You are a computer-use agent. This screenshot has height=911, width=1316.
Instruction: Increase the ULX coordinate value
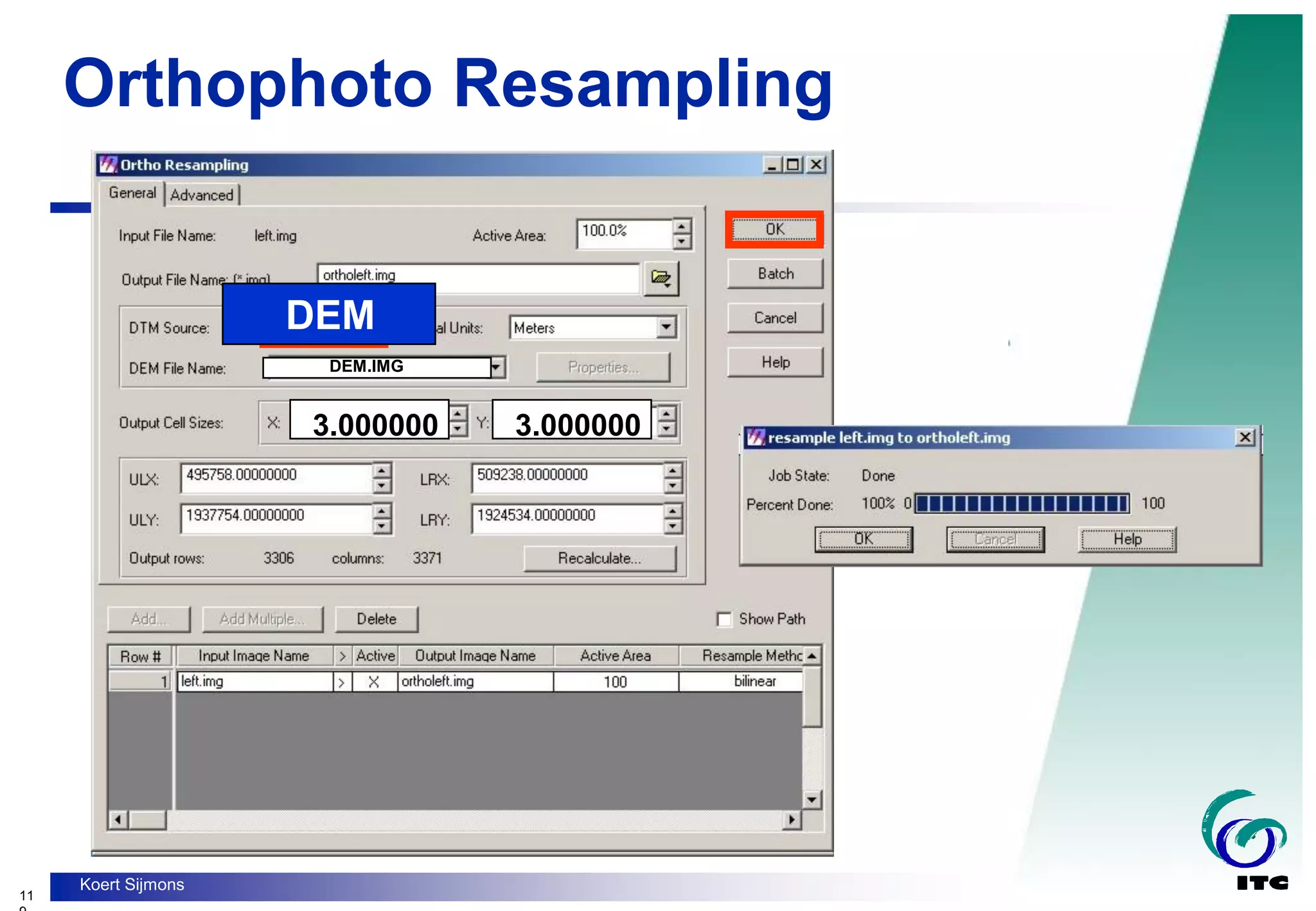tap(382, 471)
